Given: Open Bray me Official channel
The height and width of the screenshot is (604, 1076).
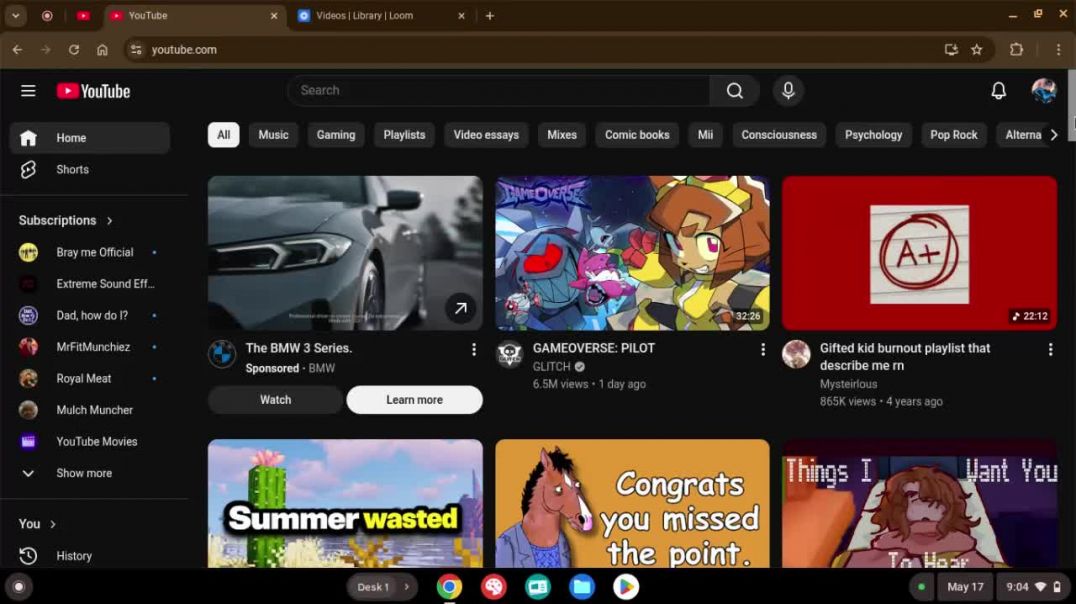Looking at the screenshot, I should click(x=90, y=253).
